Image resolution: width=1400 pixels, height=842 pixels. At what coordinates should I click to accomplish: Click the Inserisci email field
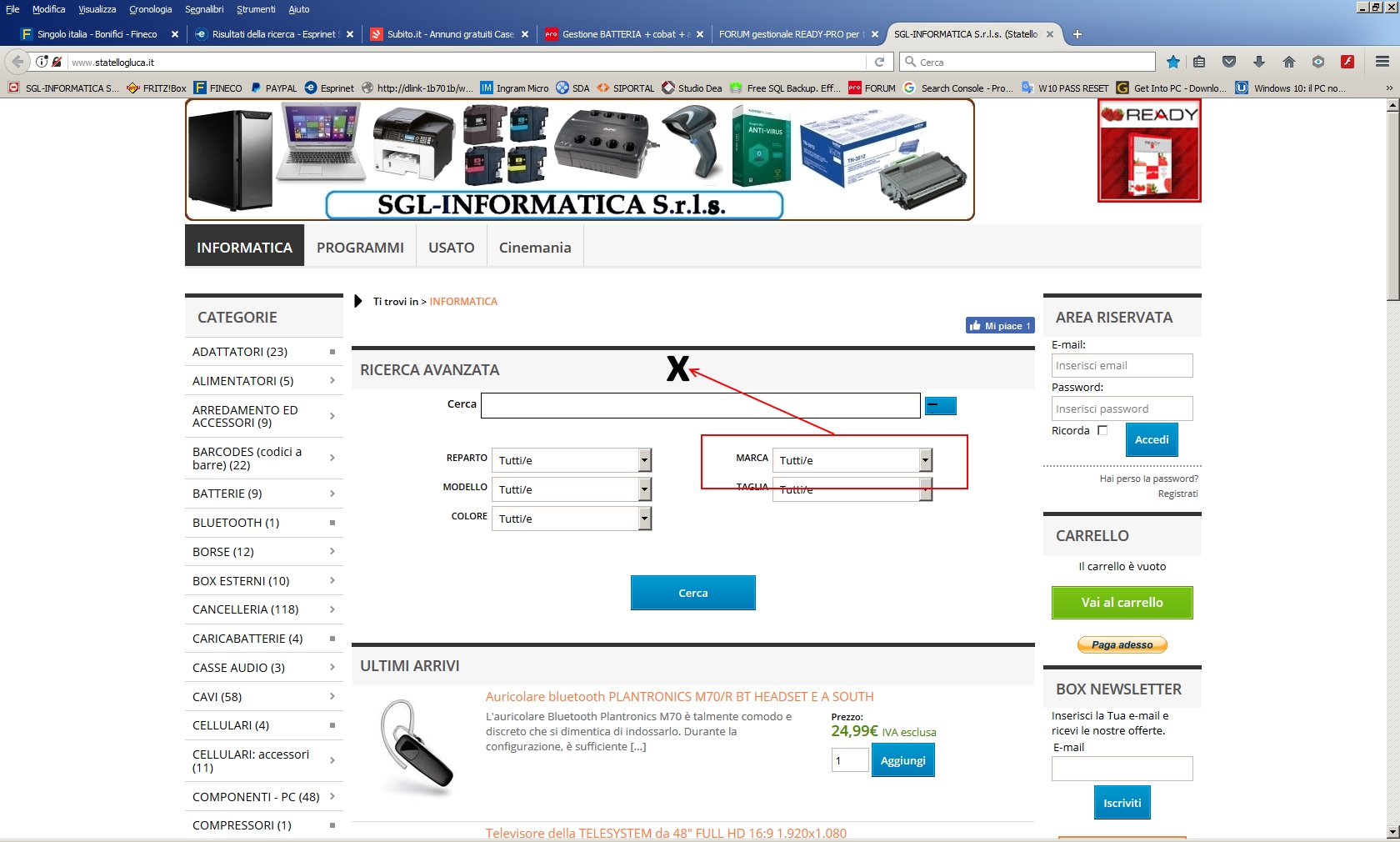(1122, 366)
